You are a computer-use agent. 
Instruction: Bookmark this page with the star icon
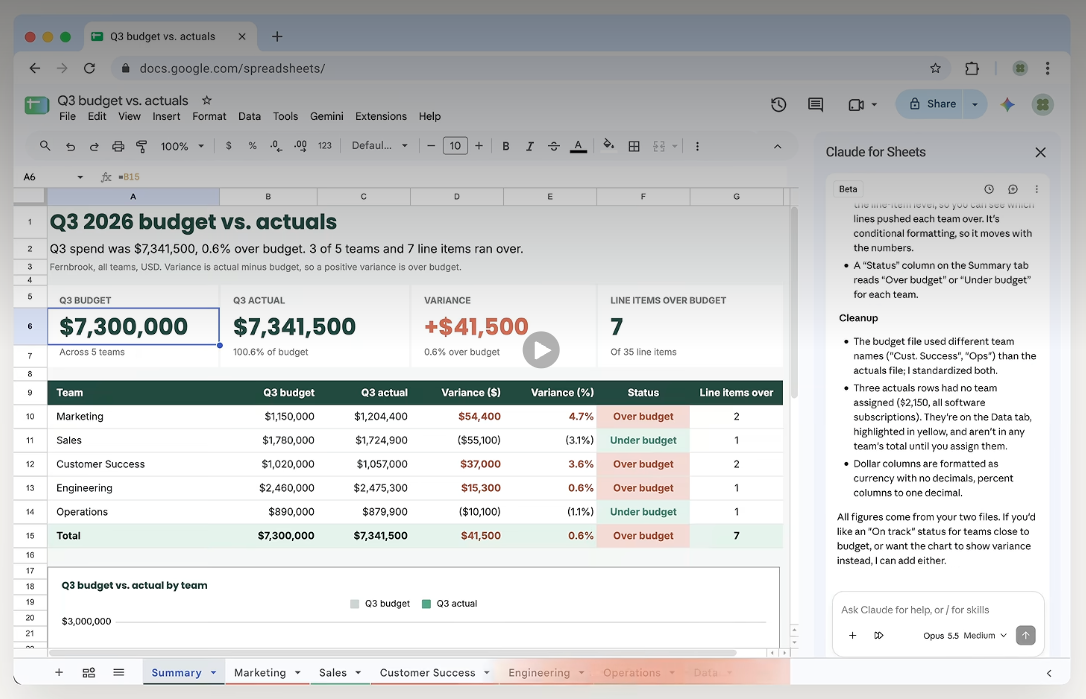pyautogui.click(x=936, y=68)
